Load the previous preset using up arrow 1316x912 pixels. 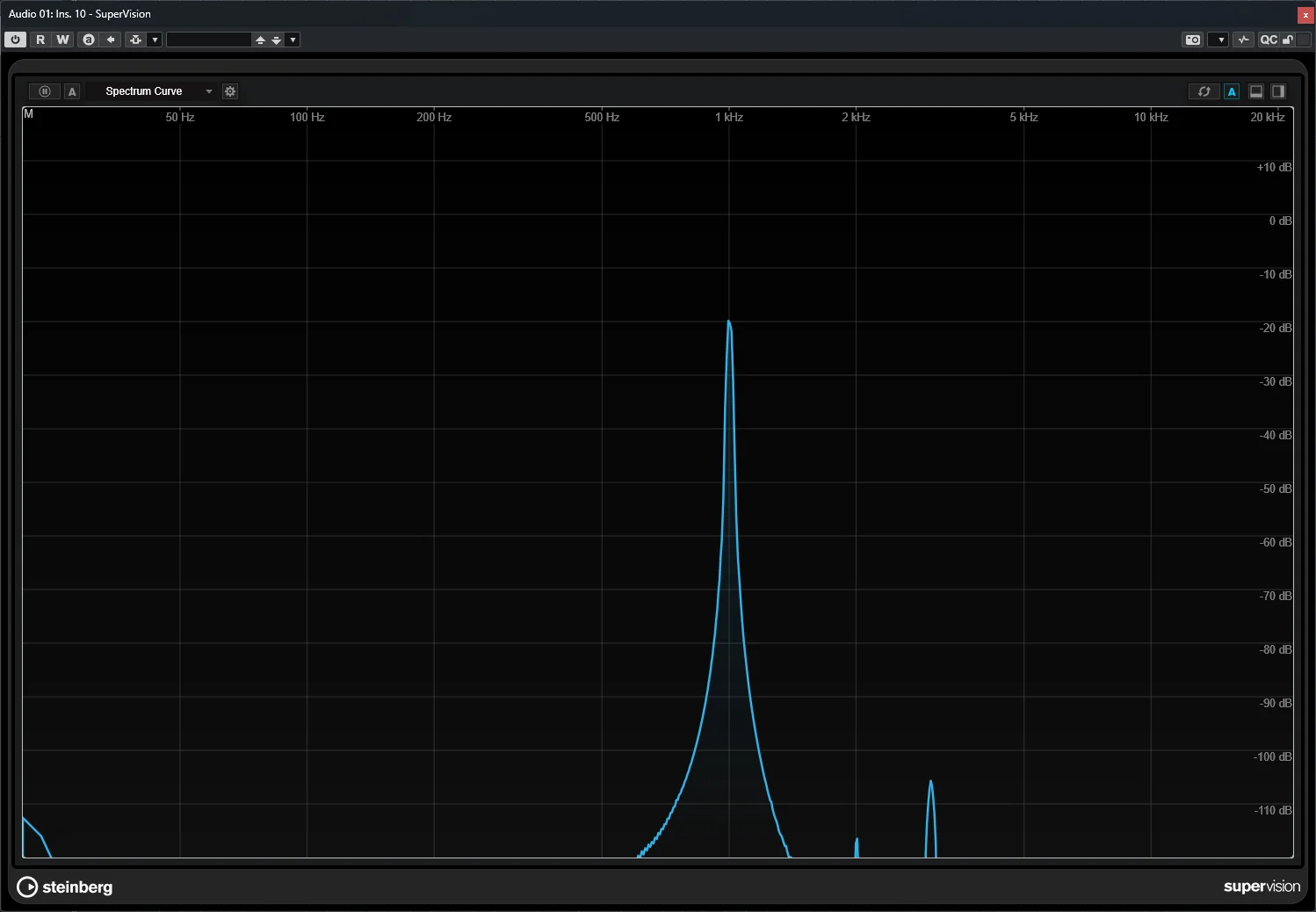tap(260, 40)
